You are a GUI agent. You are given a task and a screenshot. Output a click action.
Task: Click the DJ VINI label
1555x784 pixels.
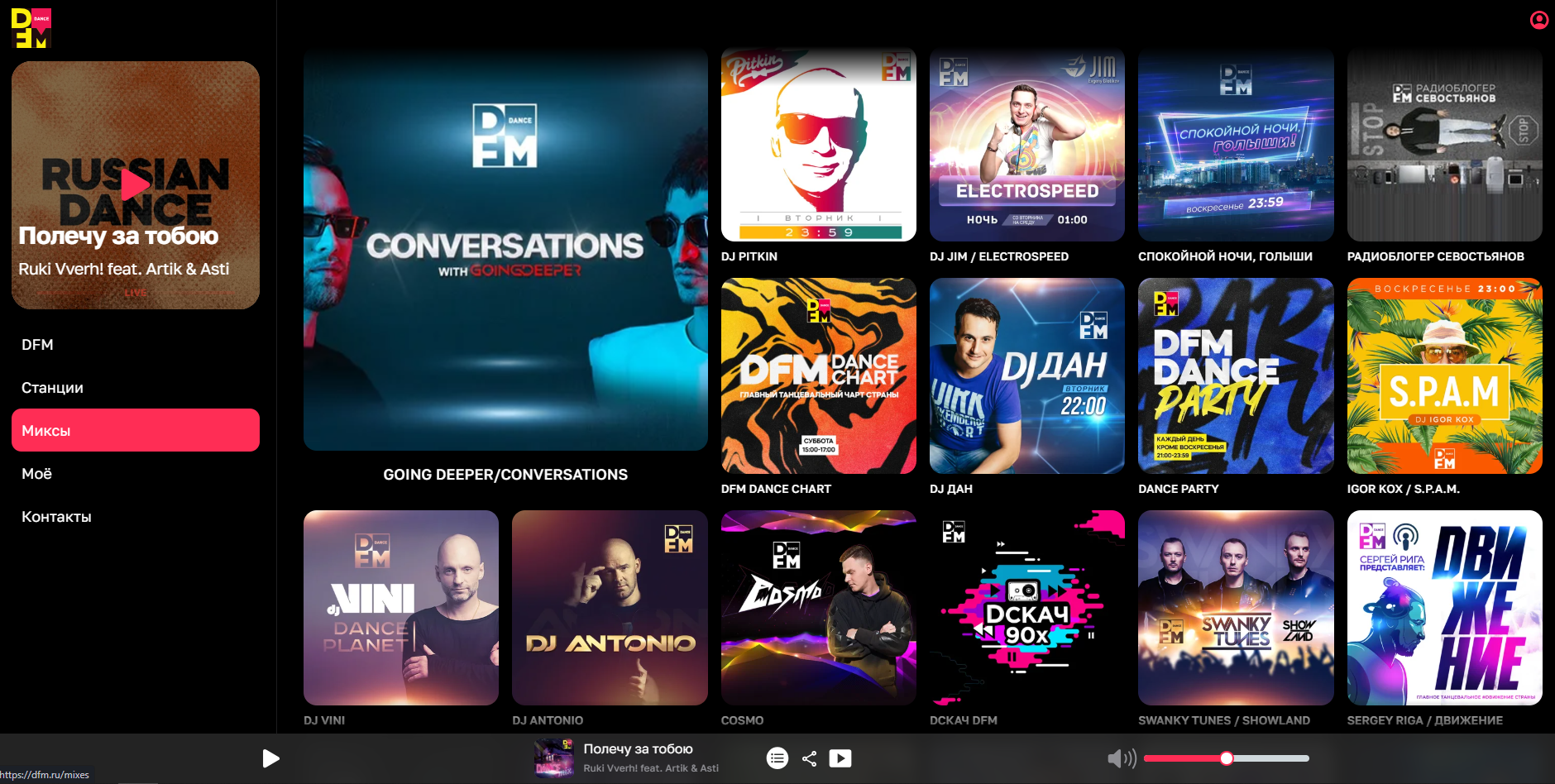pyautogui.click(x=324, y=720)
